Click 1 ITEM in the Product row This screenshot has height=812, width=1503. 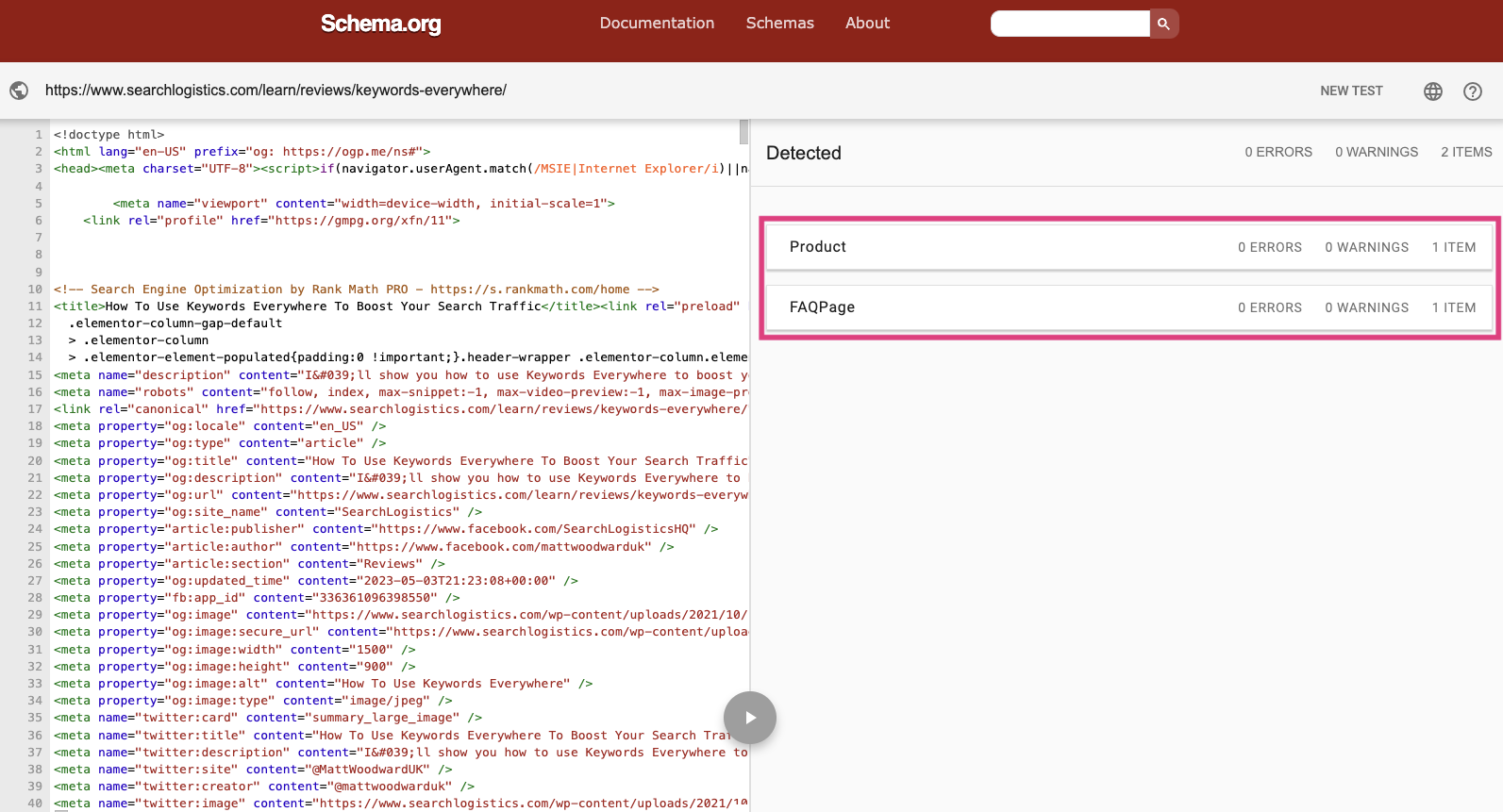tap(1454, 247)
